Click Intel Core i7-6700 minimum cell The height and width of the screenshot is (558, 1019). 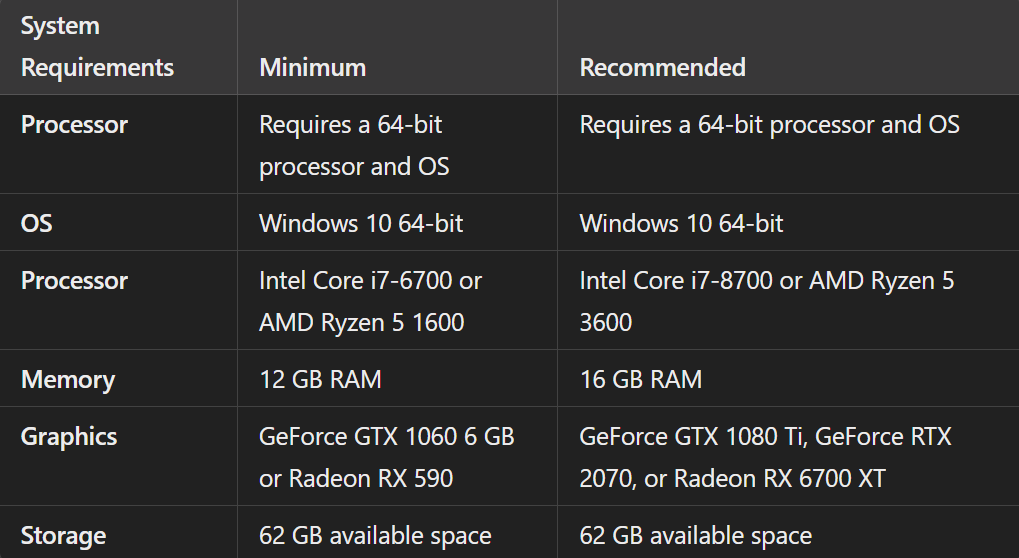click(x=370, y=301)
